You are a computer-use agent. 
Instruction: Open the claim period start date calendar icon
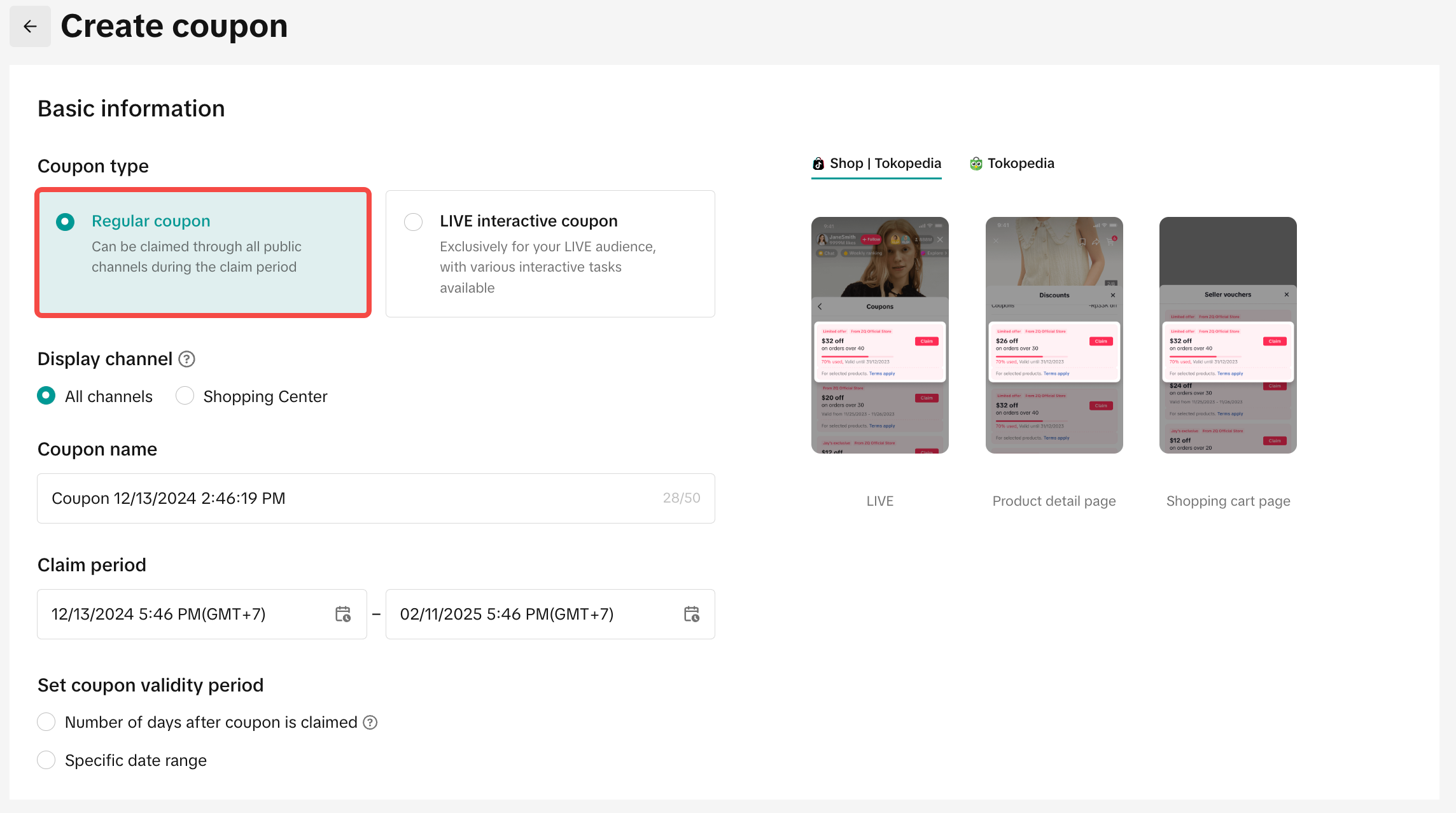(x=343, y=614)
